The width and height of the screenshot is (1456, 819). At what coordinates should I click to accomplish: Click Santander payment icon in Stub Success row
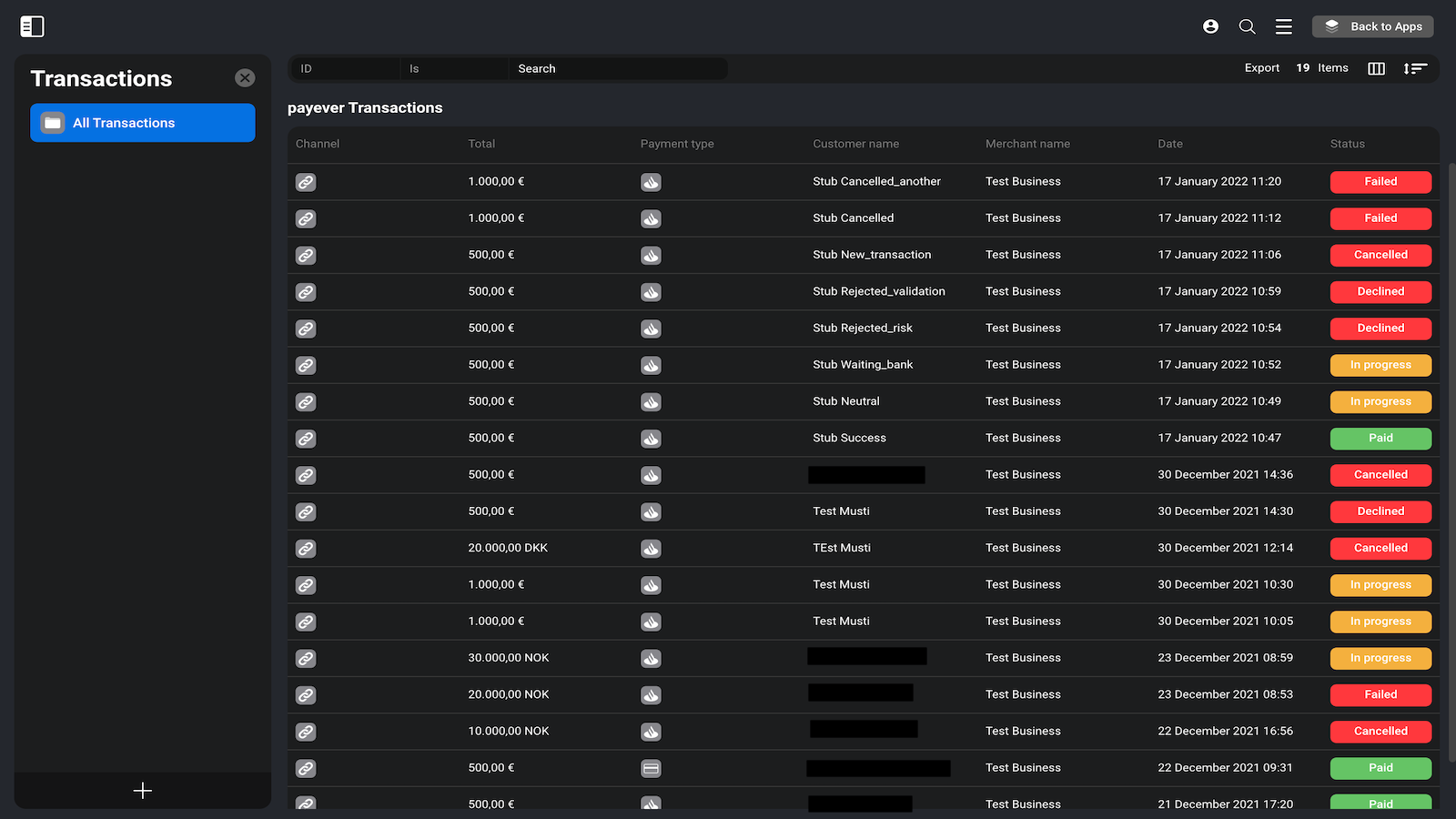click(x=651, y=439)
